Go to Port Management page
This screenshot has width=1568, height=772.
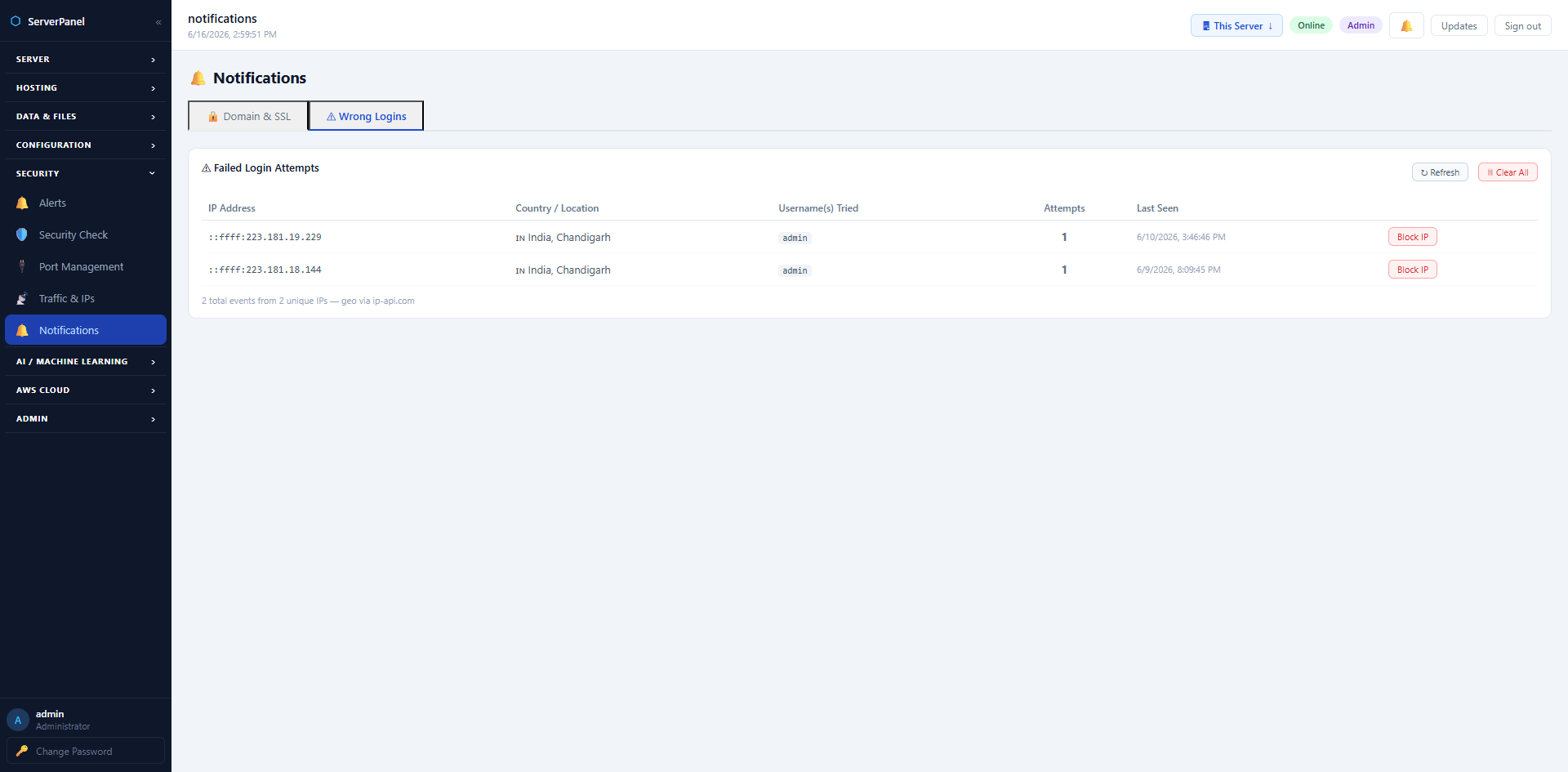86,267
